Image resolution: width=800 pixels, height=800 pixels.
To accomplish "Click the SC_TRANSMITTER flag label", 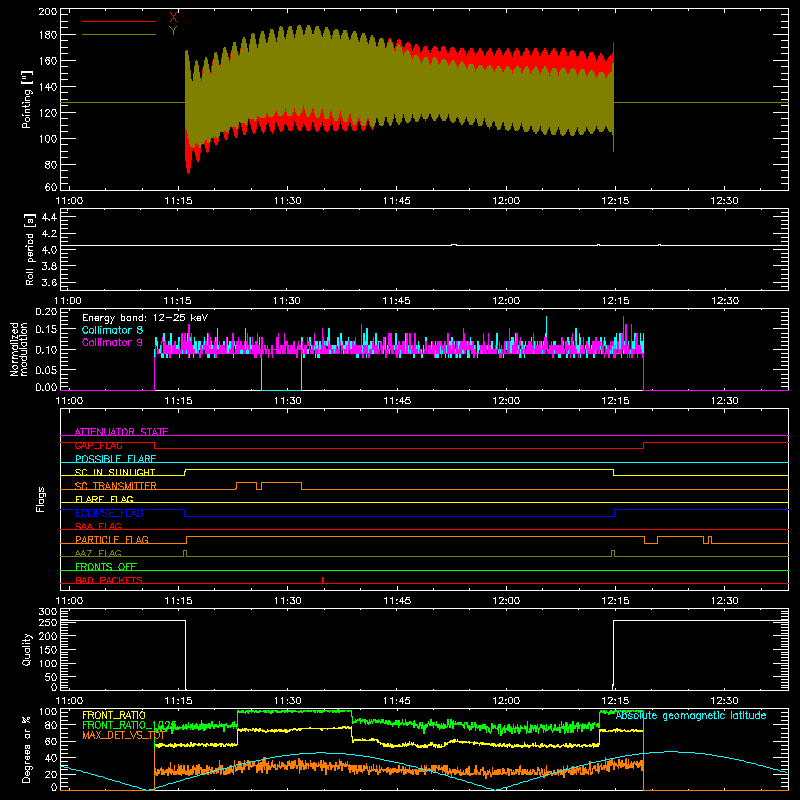I will coord(115,486).
